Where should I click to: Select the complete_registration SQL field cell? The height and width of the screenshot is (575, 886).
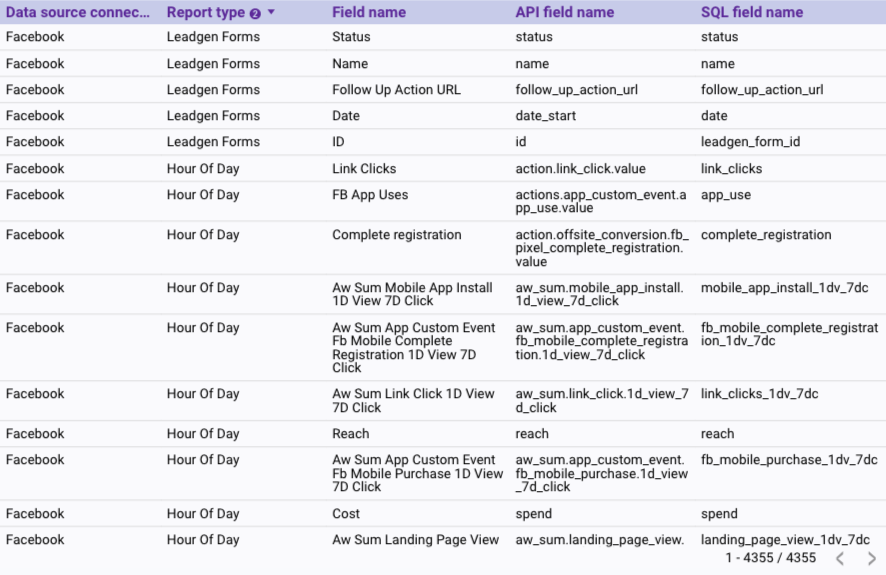pos(766,235)
